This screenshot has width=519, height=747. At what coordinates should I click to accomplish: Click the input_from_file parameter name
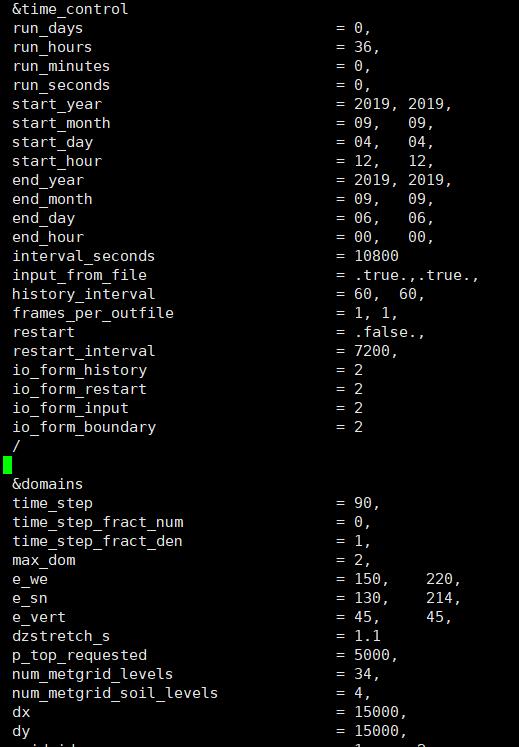pos(80,275)
